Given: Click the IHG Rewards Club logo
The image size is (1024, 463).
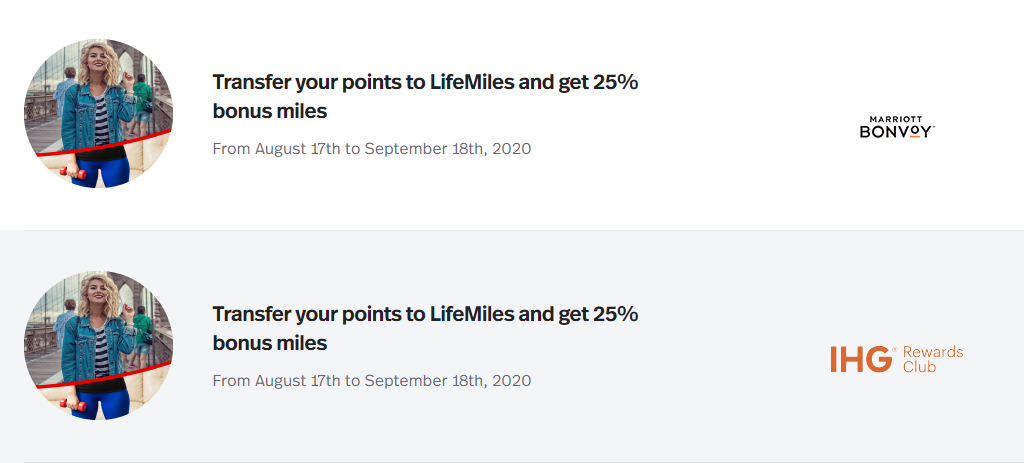Looking at the screenshot, I should click(x=897, y=359).
